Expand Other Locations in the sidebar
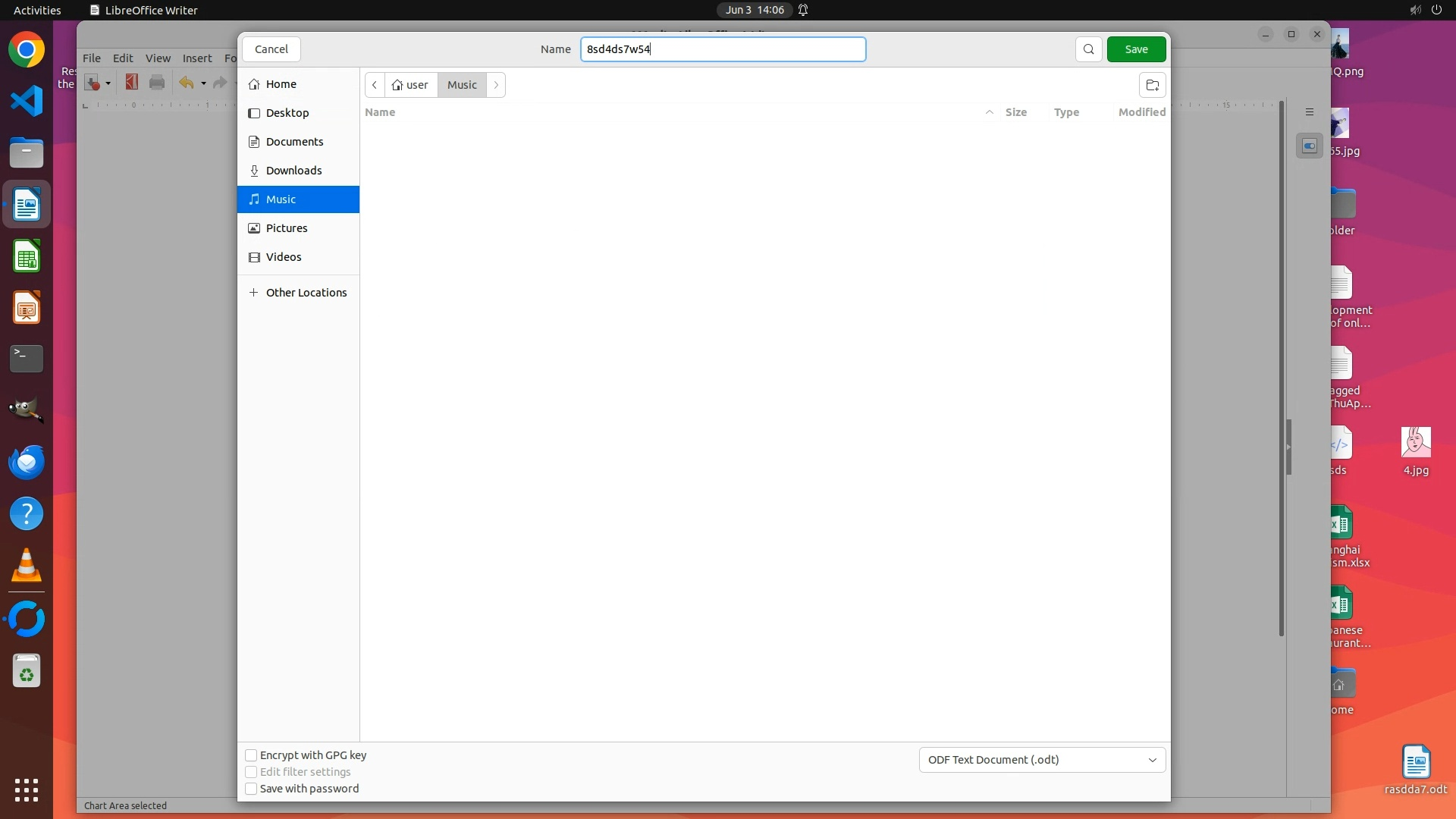1456x819 pixels. coord(306,293)
